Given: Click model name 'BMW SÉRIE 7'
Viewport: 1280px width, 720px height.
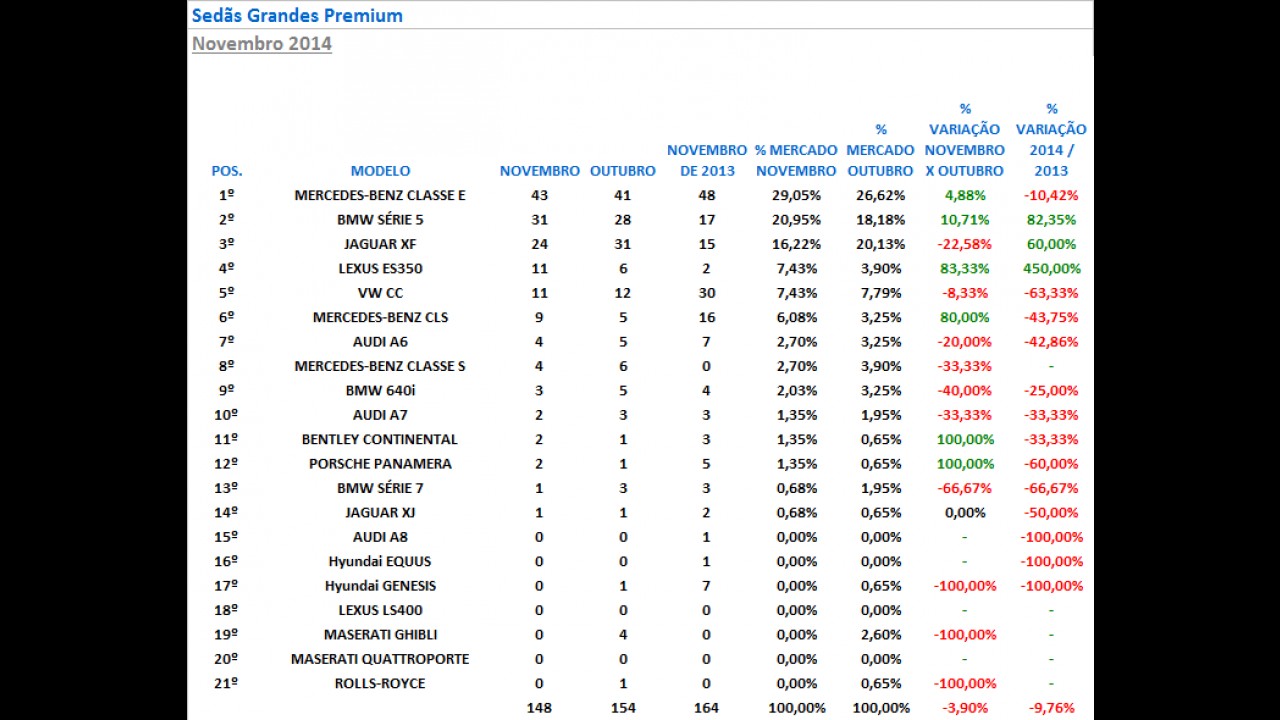Looking at the screenshot, I should click(x=380, y=488).
